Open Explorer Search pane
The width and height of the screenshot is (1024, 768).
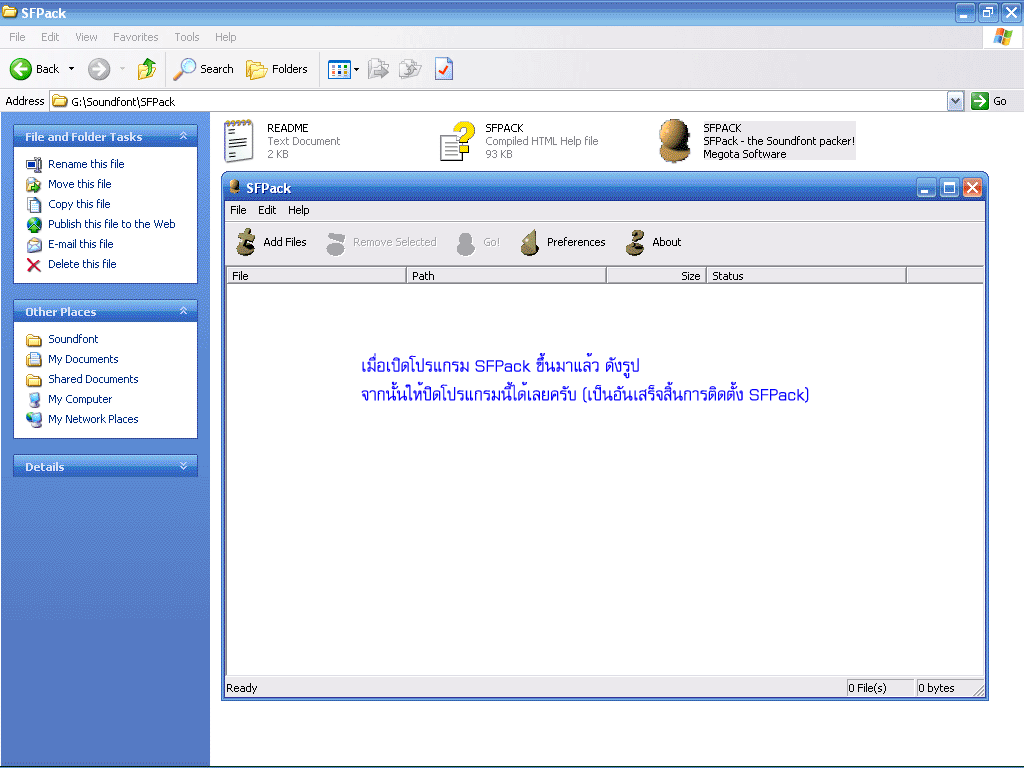click(203, 69)
